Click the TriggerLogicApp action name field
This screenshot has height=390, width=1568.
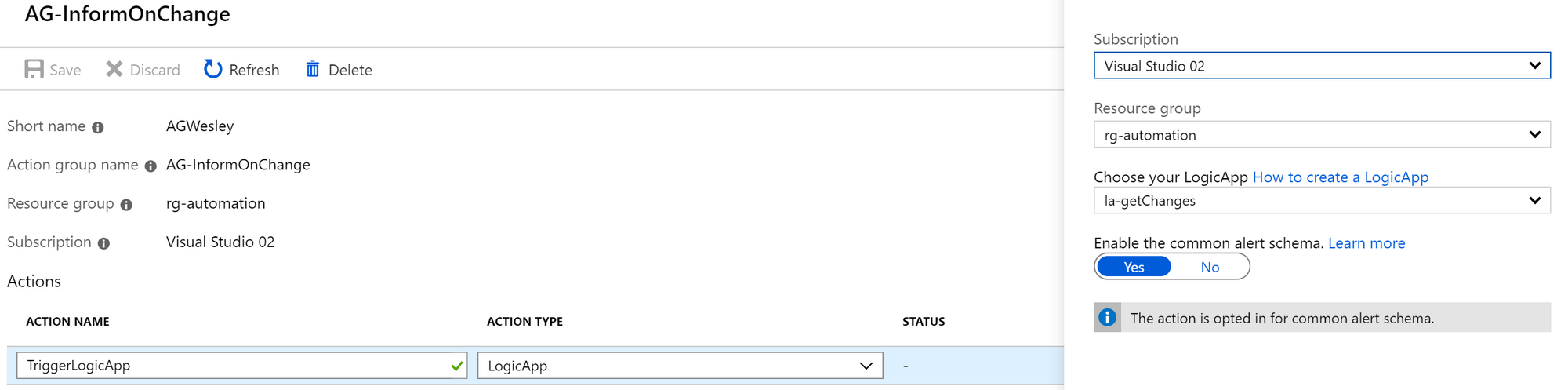[x=241, y=366]
